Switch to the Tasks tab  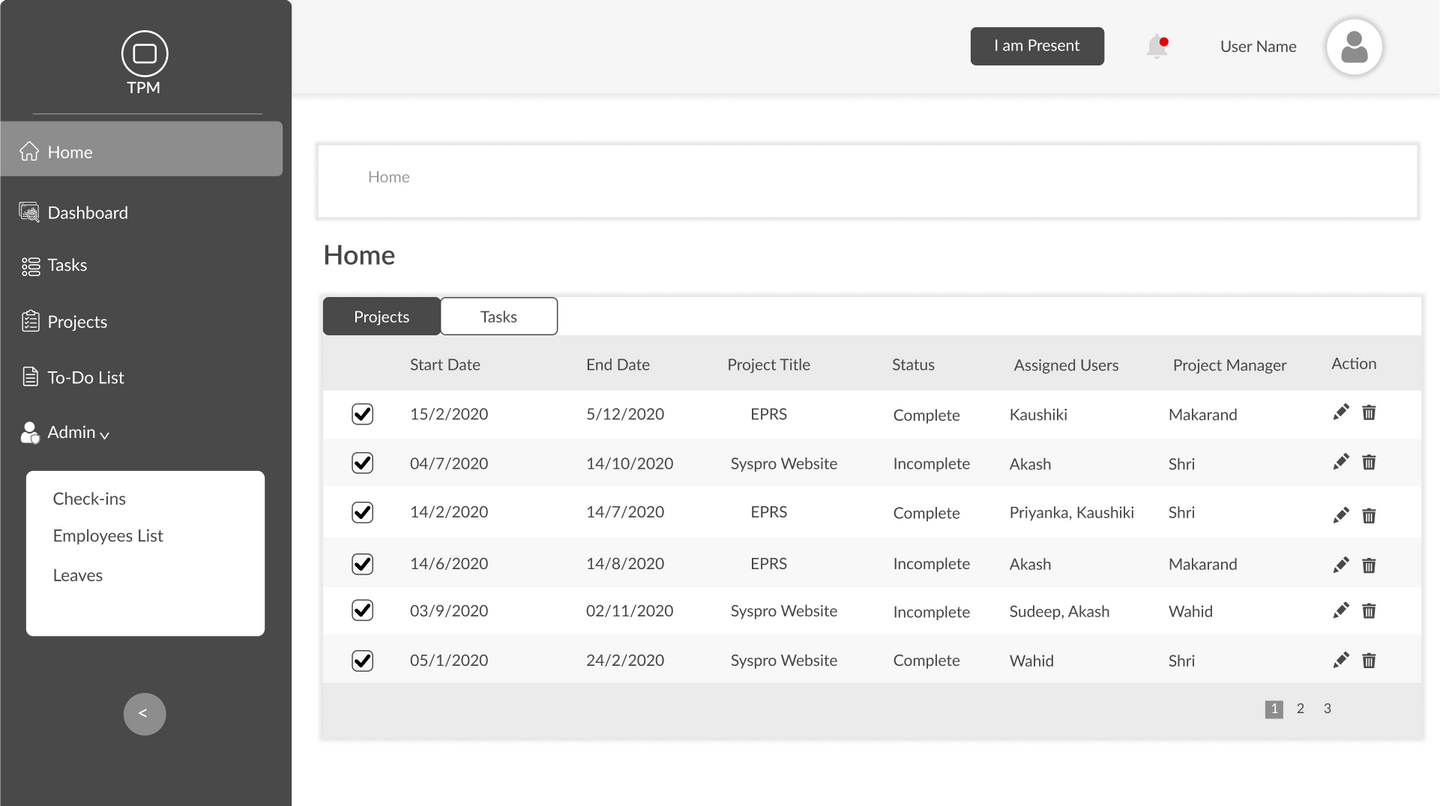(x=499, y=316)
